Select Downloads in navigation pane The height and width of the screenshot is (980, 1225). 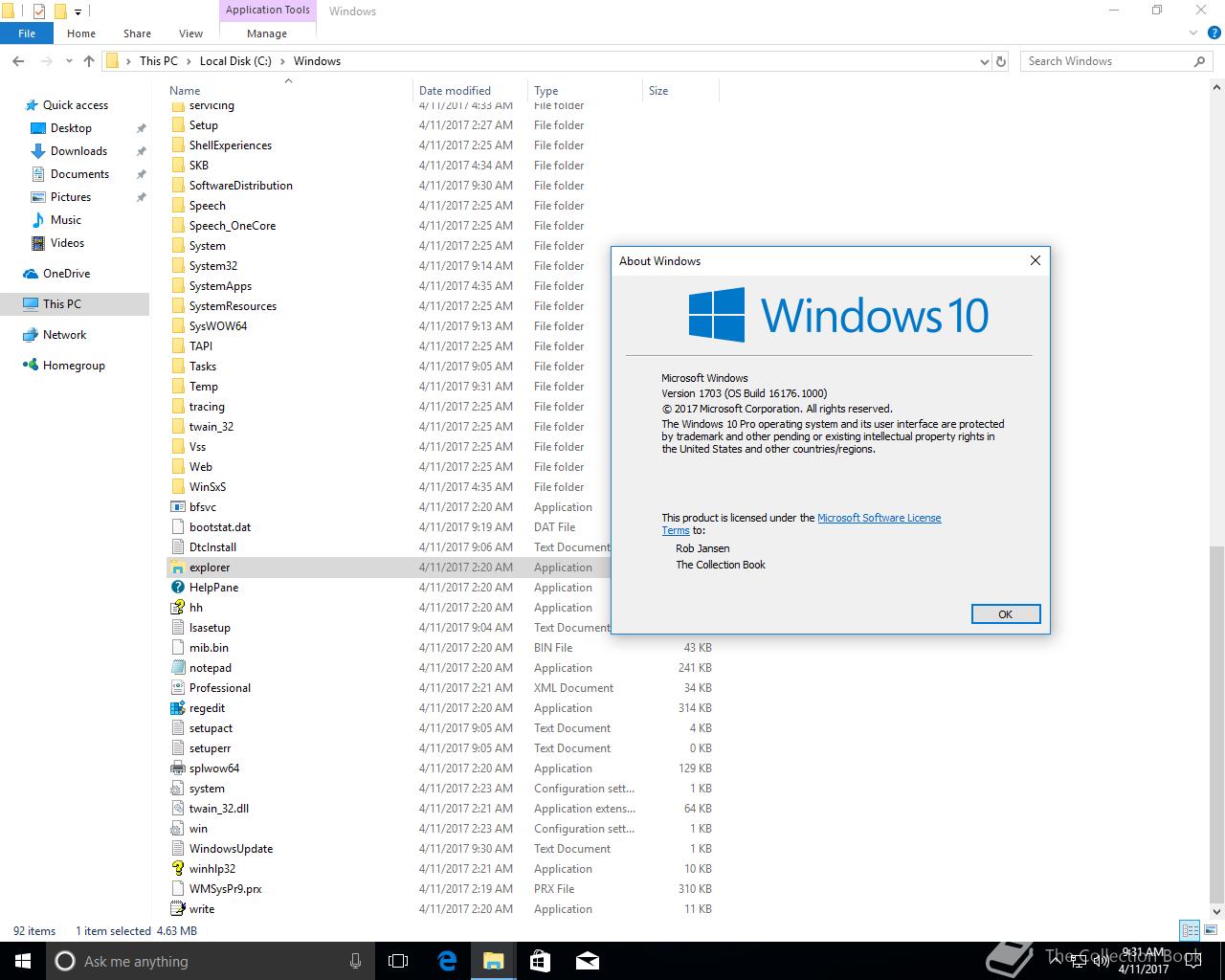[x=78, y=151]
